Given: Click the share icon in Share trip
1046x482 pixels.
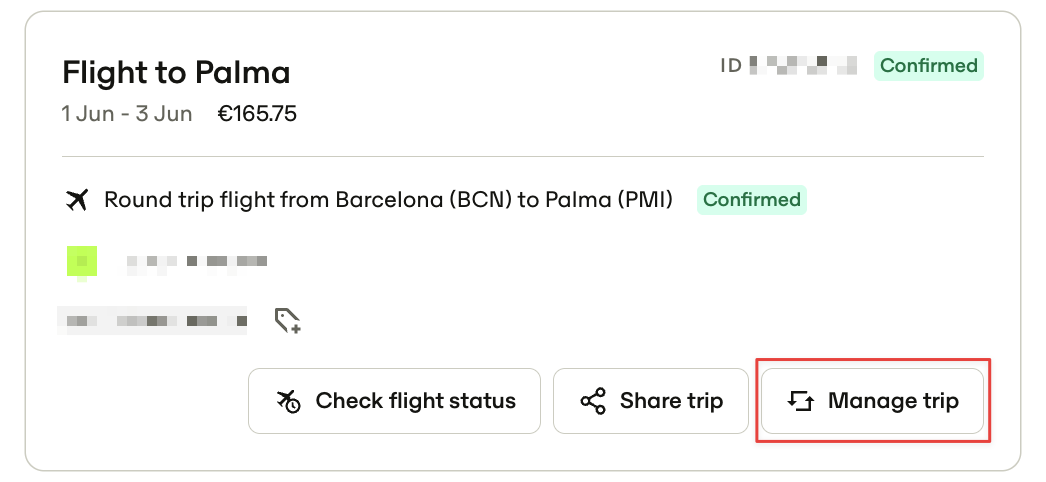Looking at the screenshot, I should point(593,401).
